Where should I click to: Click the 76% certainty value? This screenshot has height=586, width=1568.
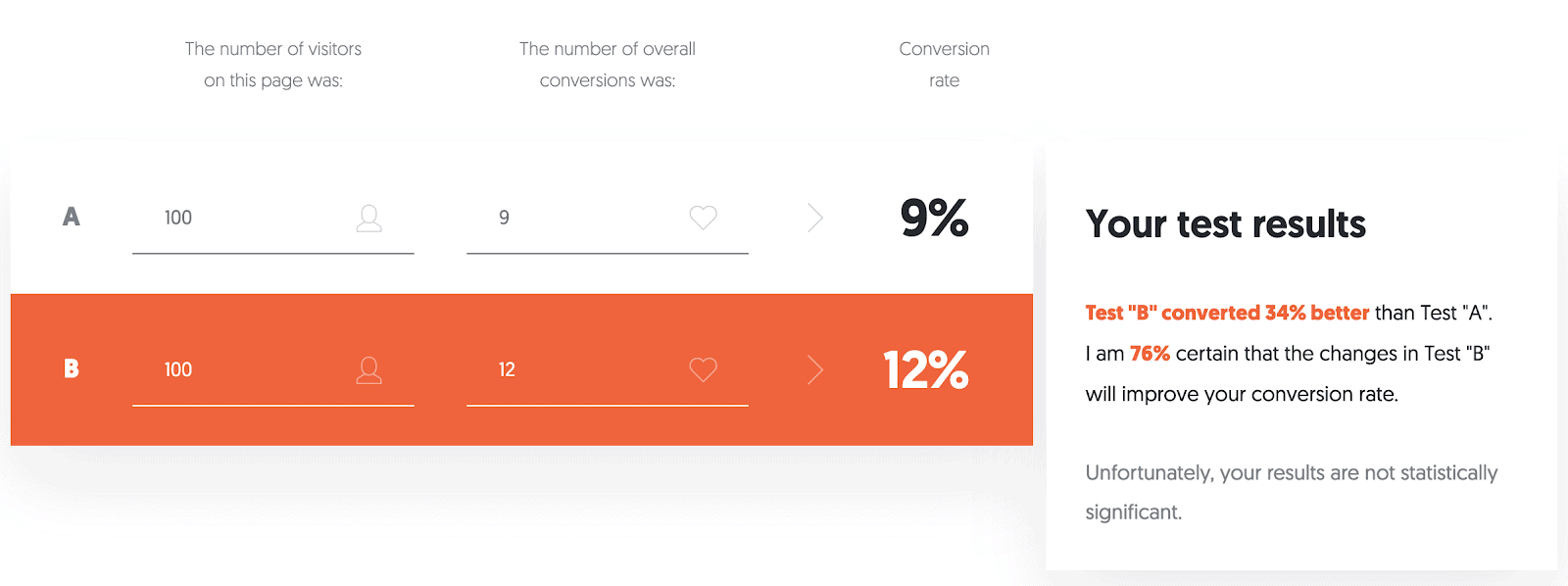[1149, 353]
